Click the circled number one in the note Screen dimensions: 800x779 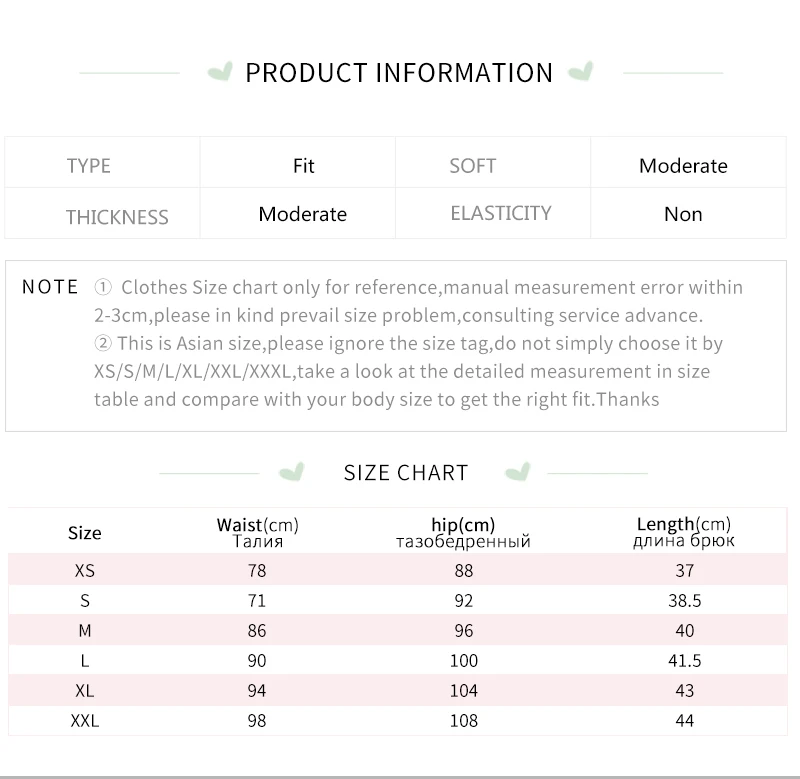(x=103, y=288)
